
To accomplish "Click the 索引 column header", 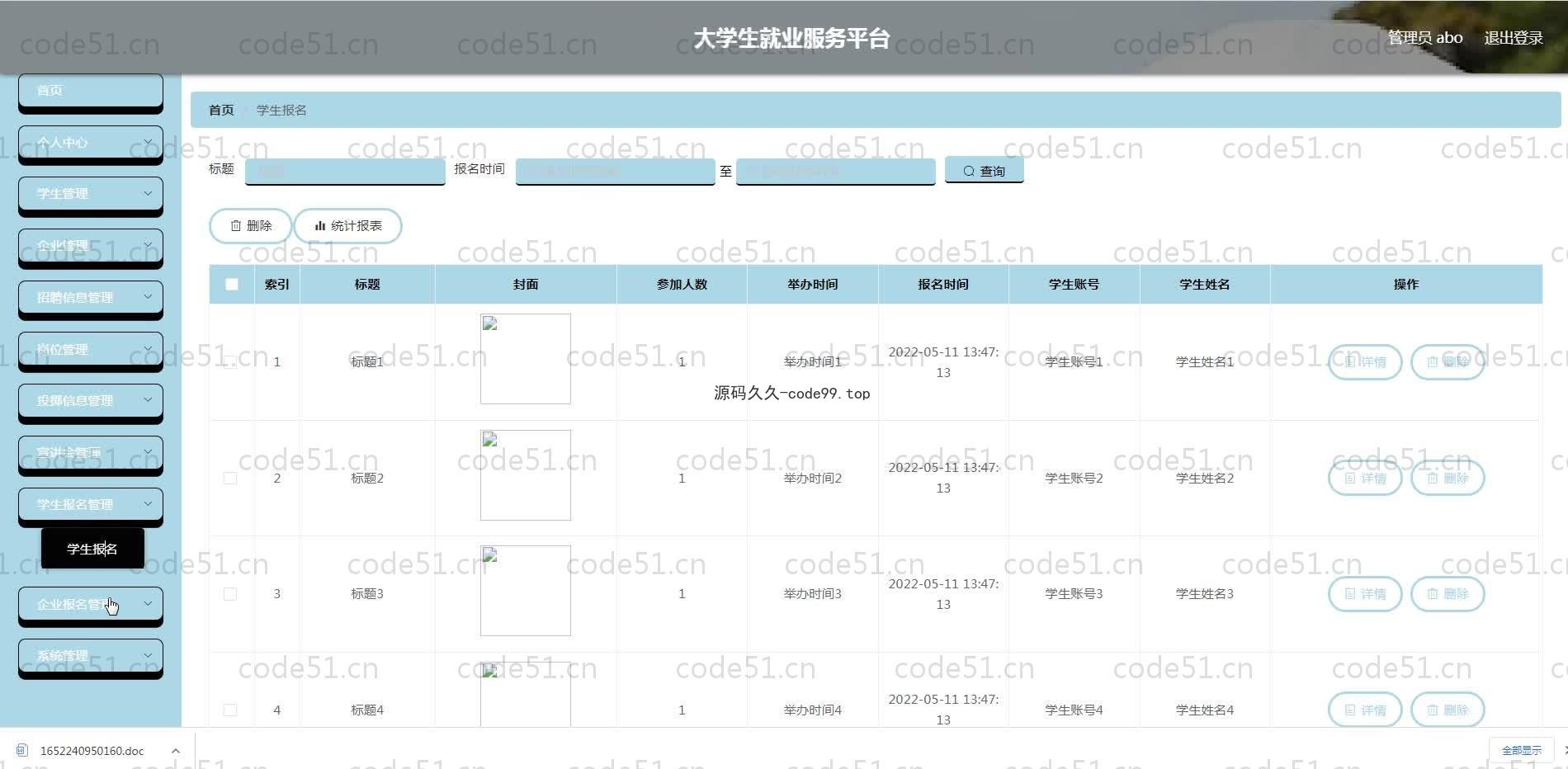I will (x=276, y=284).
